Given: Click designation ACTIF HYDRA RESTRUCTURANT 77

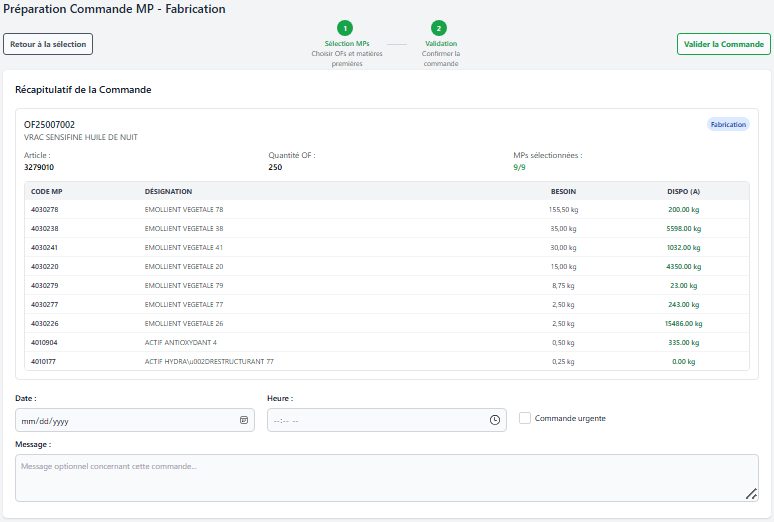Looking at the screenshot, I should (x=209, y=361).
